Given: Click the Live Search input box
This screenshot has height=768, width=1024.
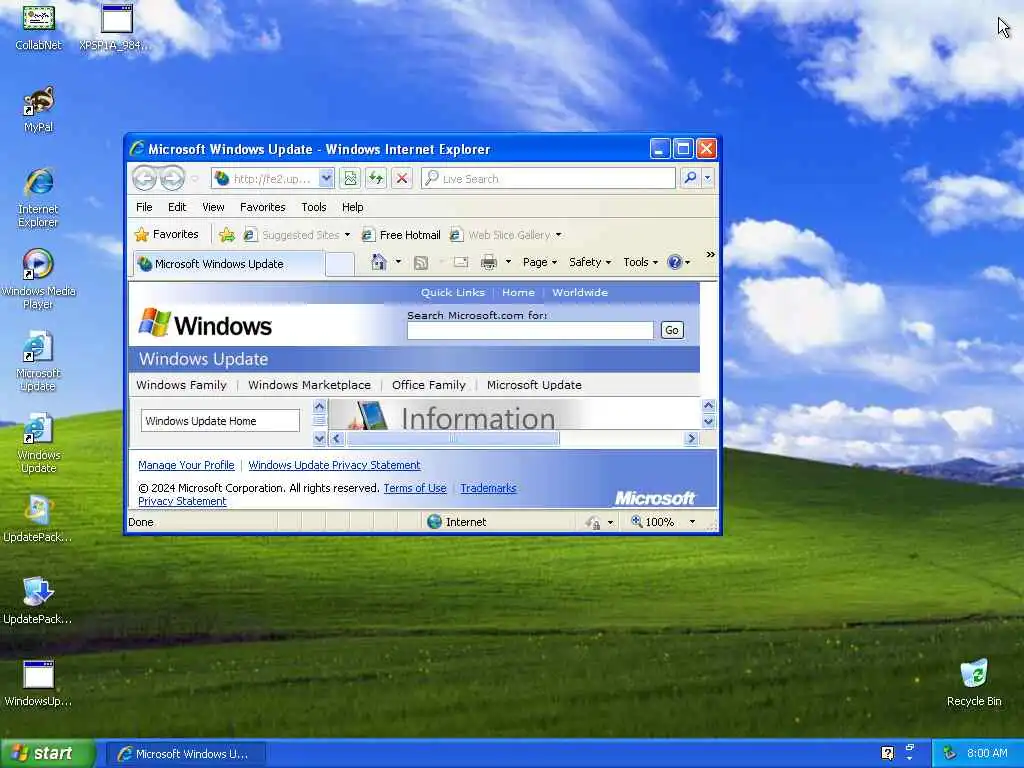Looking at the screenshot, I should pos(549,178).
